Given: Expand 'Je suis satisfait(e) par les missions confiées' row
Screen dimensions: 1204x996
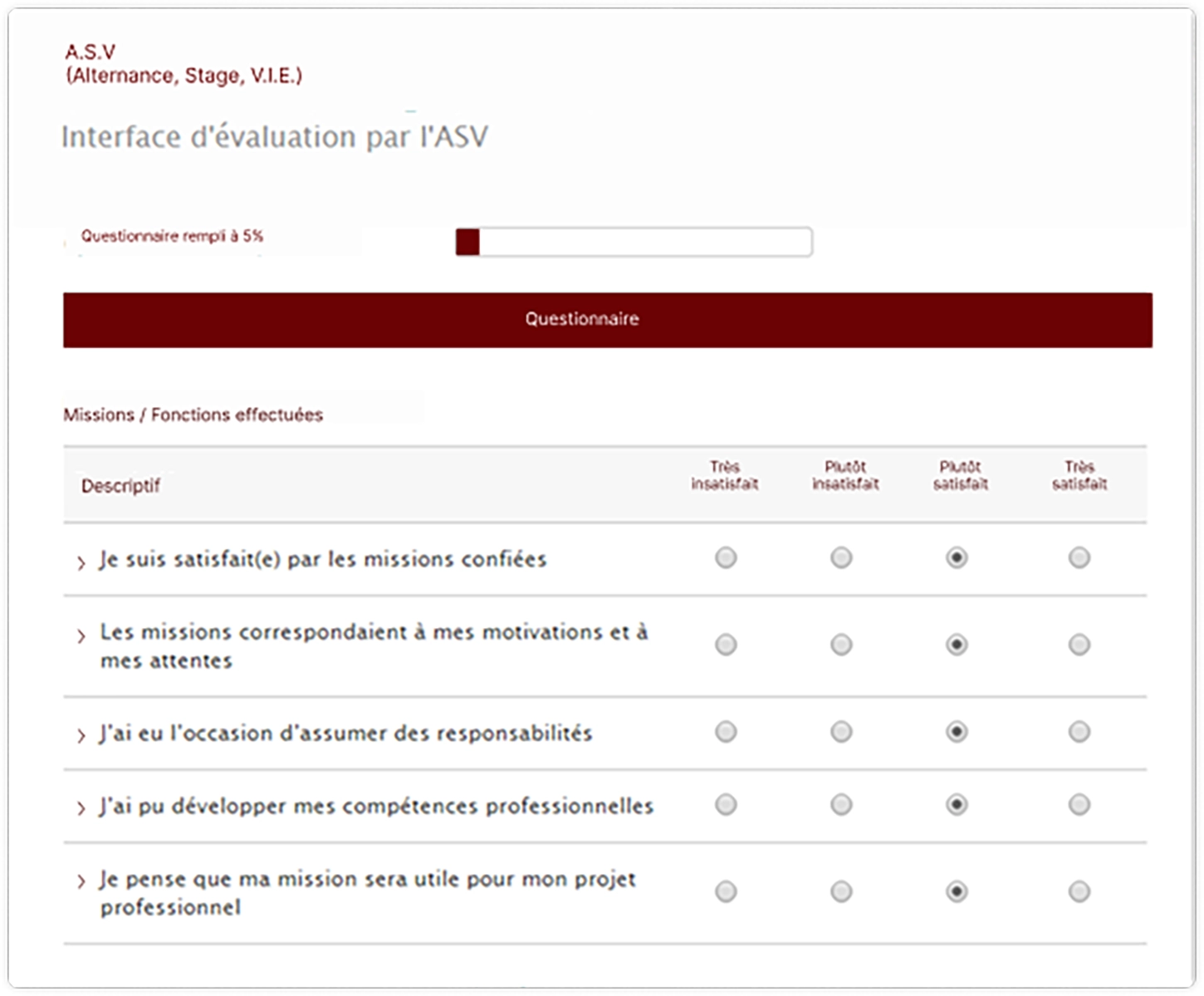Looking at the screenshot, I should tap(81, 563).
